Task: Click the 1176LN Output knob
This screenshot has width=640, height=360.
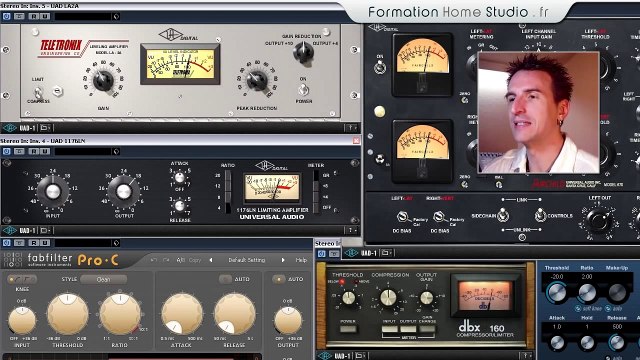Action: tap(124, 191)
